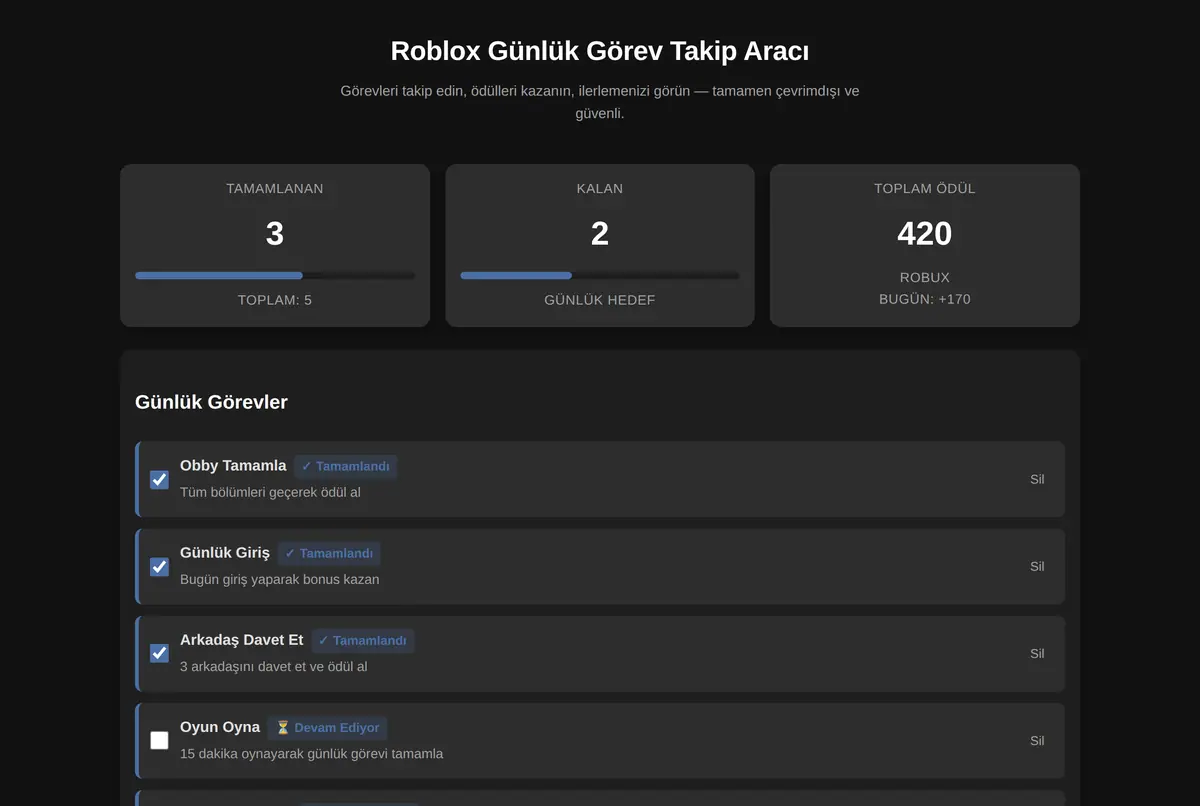The height and width of the screenshot is (806, 1200).
Task: Click the TOPLAM: 5 label
Action: tap(275, 300)
